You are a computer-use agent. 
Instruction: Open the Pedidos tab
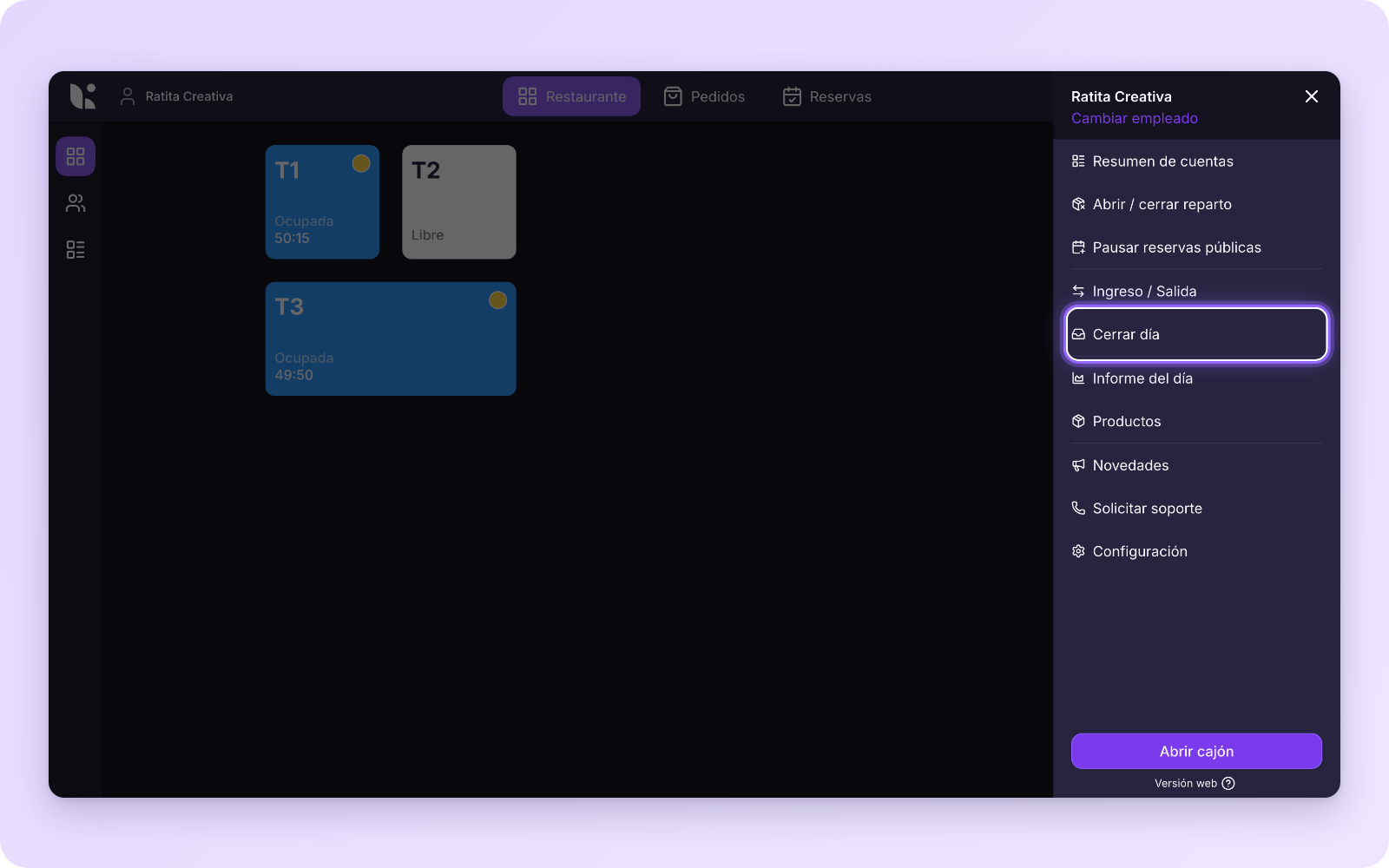(x=704, y=96)
